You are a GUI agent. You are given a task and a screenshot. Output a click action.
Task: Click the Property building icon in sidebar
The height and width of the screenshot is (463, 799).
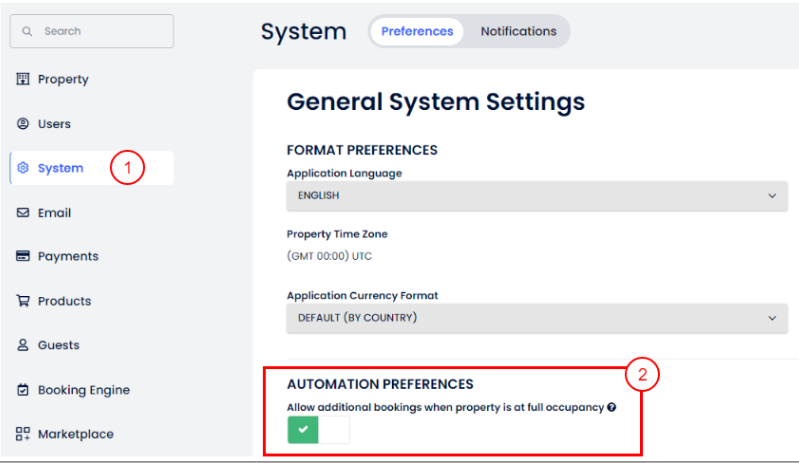(x=23, y=79)
